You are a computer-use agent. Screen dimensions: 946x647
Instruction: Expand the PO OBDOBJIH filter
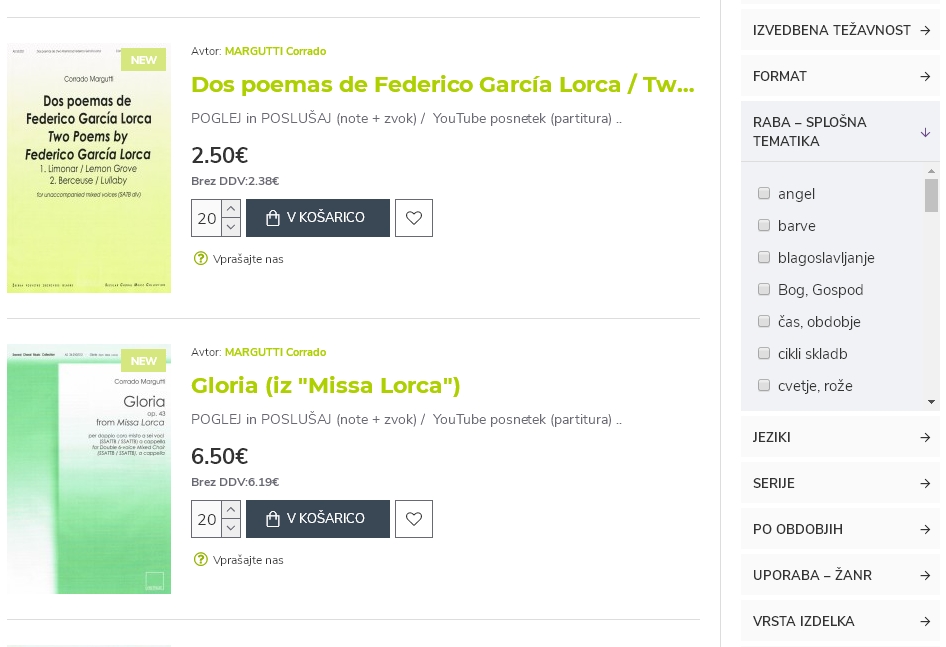pyautogui.click(x=840, y=530)
